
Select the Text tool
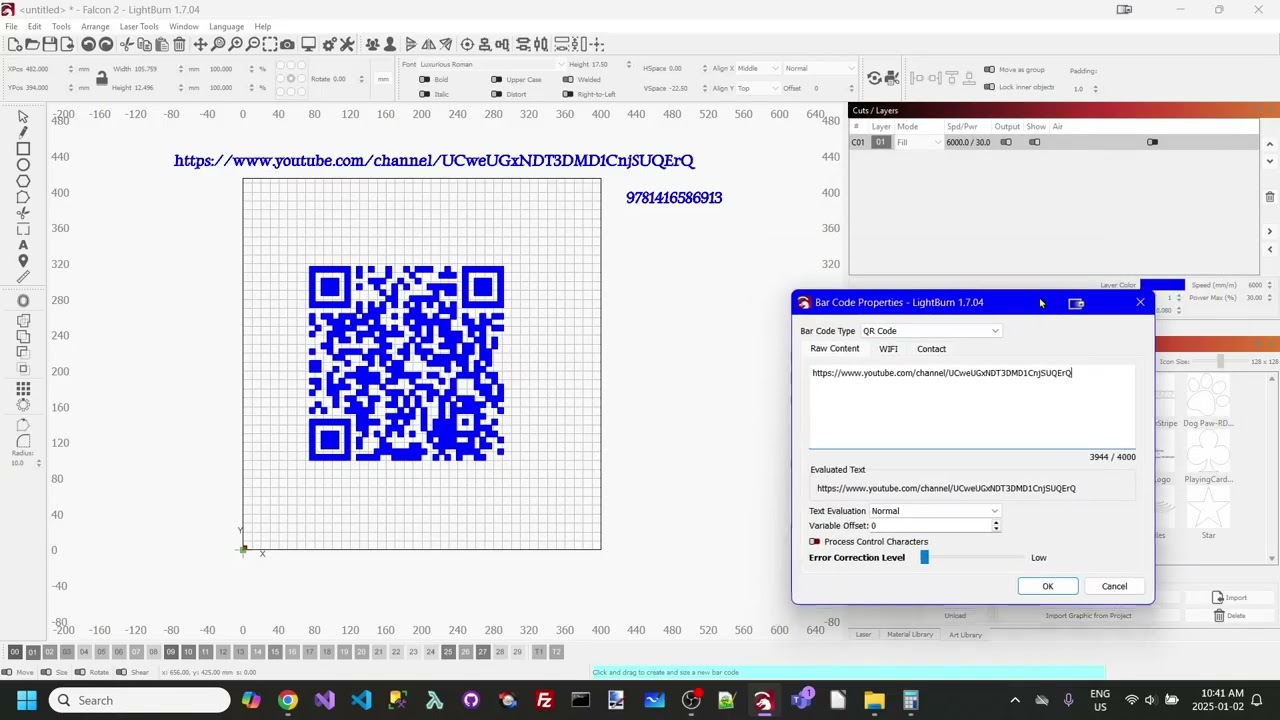point(23,245)
